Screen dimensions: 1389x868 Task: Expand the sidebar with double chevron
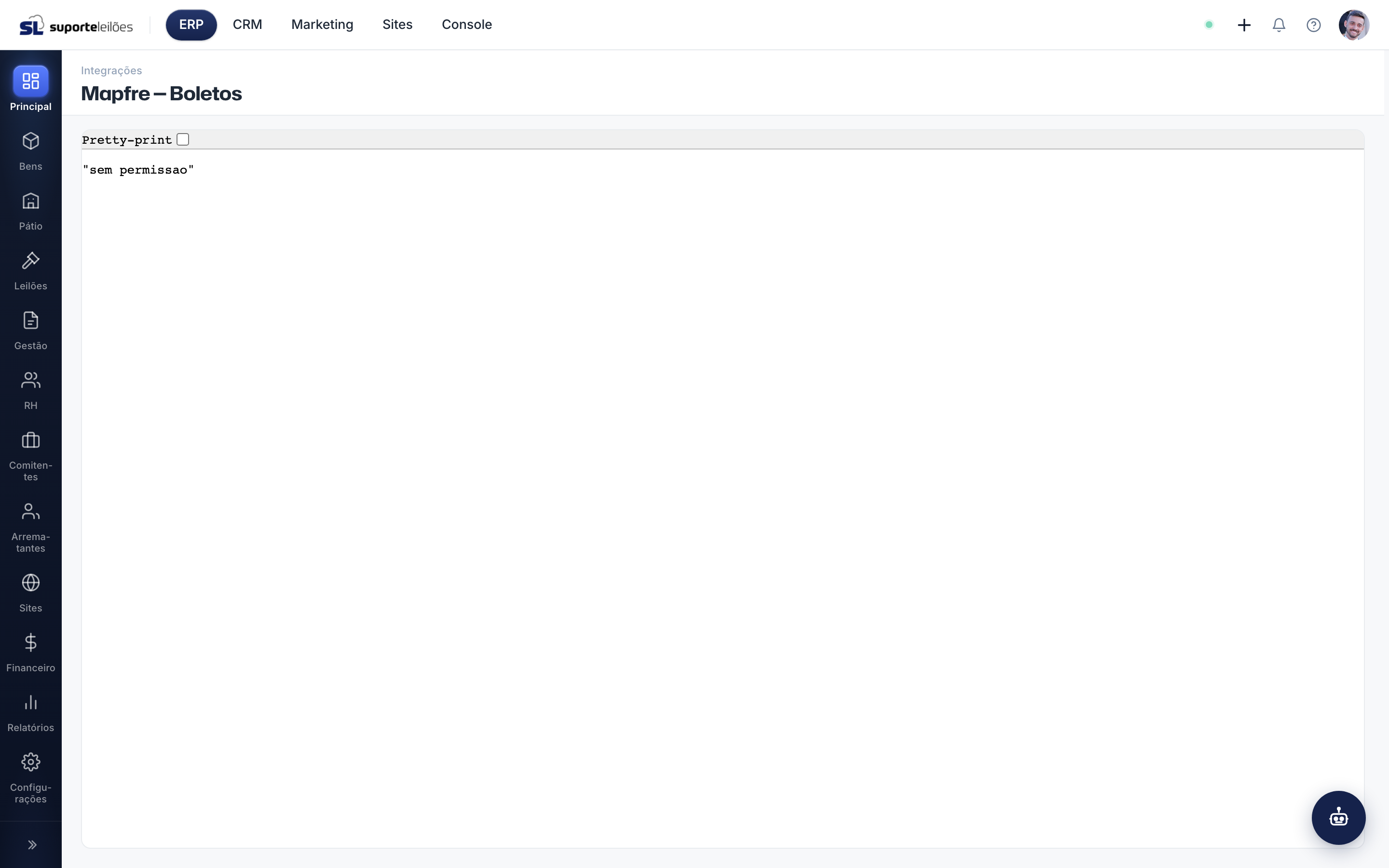pos(32,844)
